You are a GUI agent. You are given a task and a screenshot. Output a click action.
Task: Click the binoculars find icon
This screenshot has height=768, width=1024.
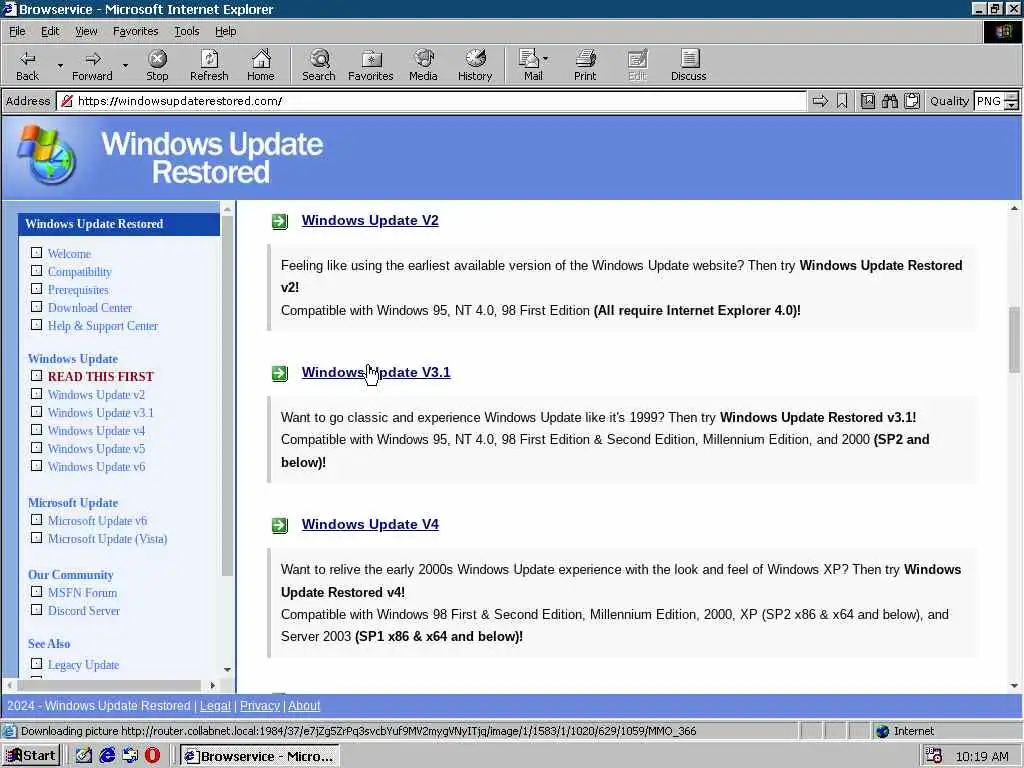(x=889, y=101)
